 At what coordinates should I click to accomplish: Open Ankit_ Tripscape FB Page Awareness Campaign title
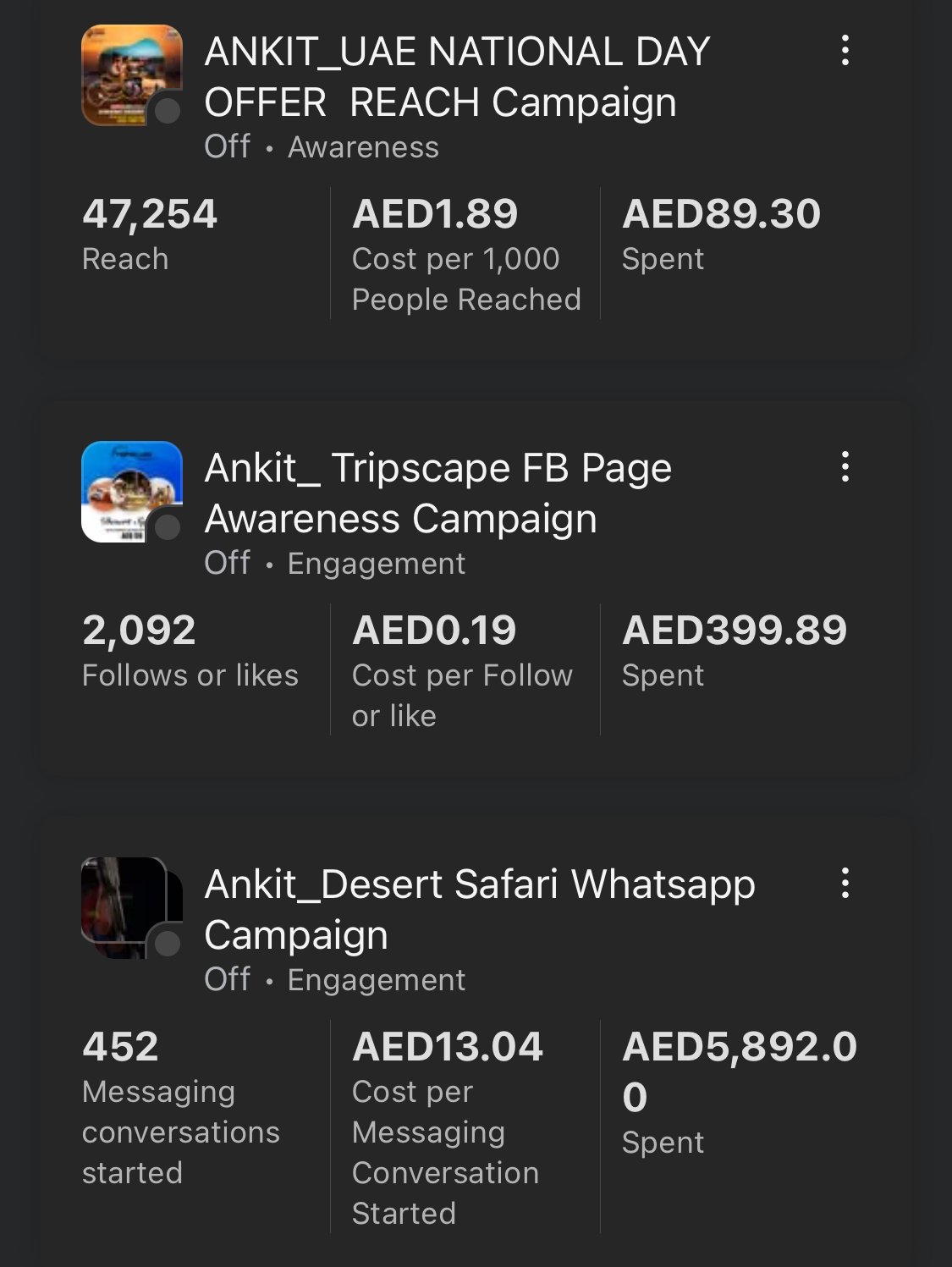[x=438, y=493]
